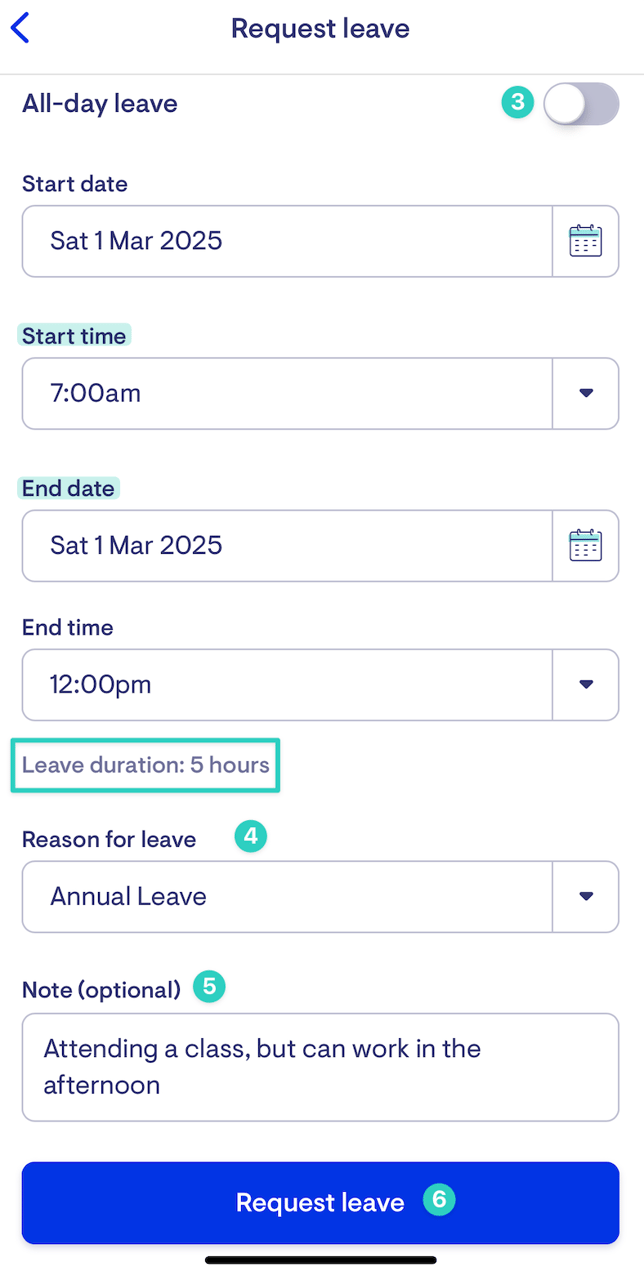This screenshot has height=1271, width=644.
Task: Select the End date field showing Sat 1 Mar 2025
Action: tap(287, 546)
